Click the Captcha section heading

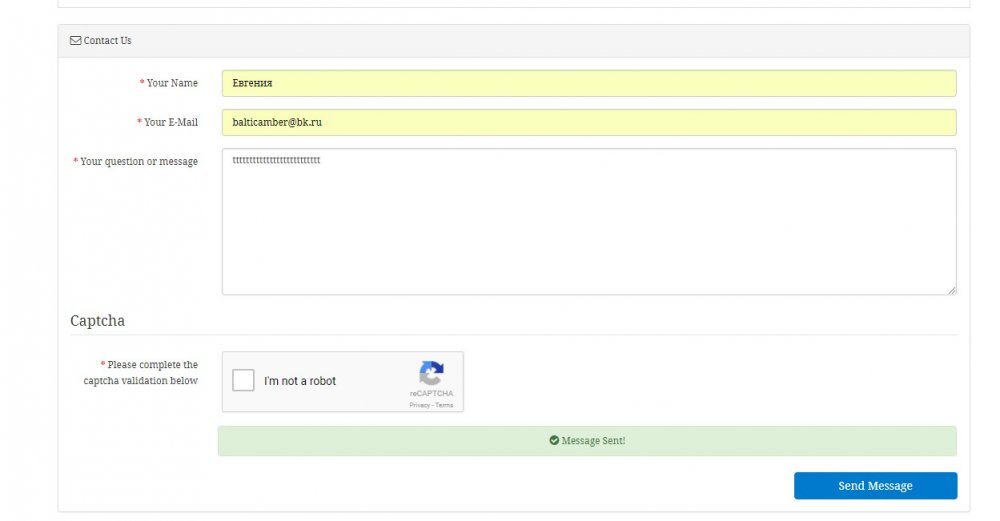click(98, 321)
